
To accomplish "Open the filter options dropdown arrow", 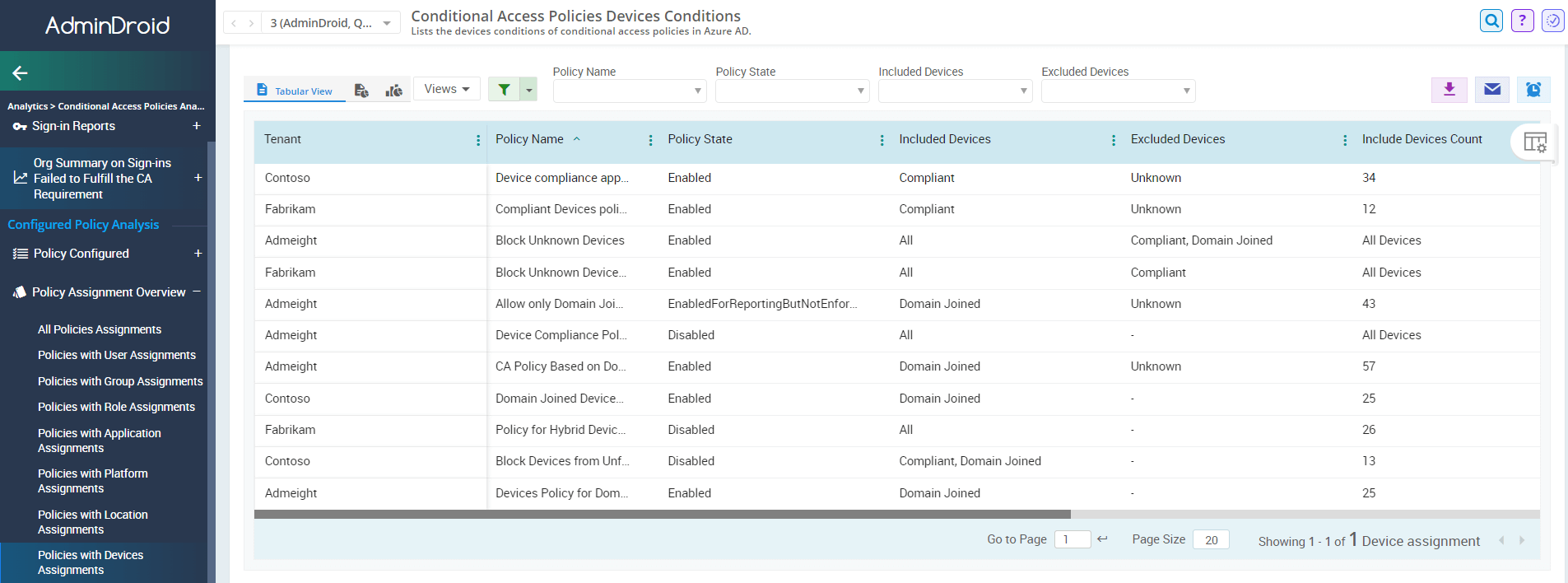I will (x=529, y=89).
